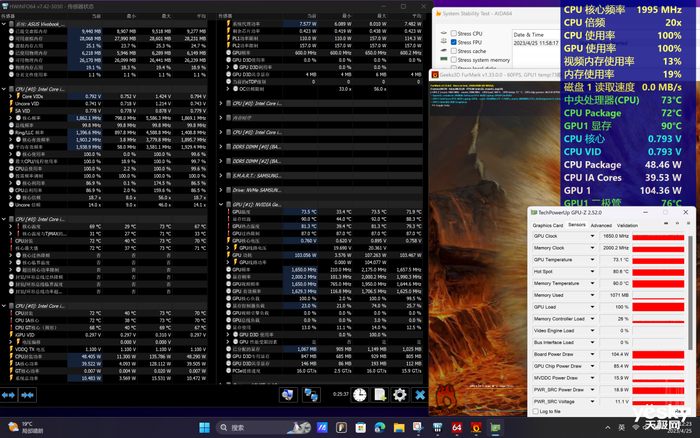
Task: Check the Log to file box in GPU-Z
Action: tap(536, 412)
